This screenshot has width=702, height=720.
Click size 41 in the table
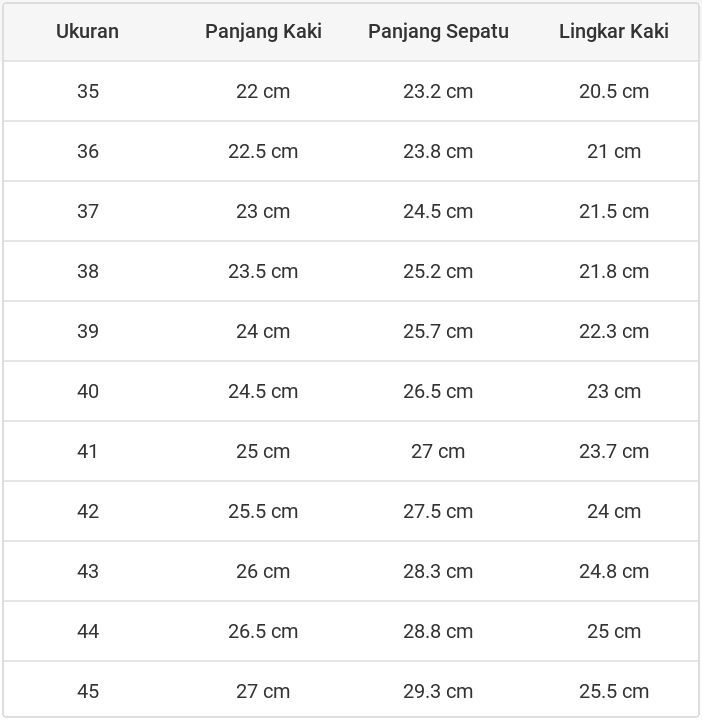[x=88, y=451]
